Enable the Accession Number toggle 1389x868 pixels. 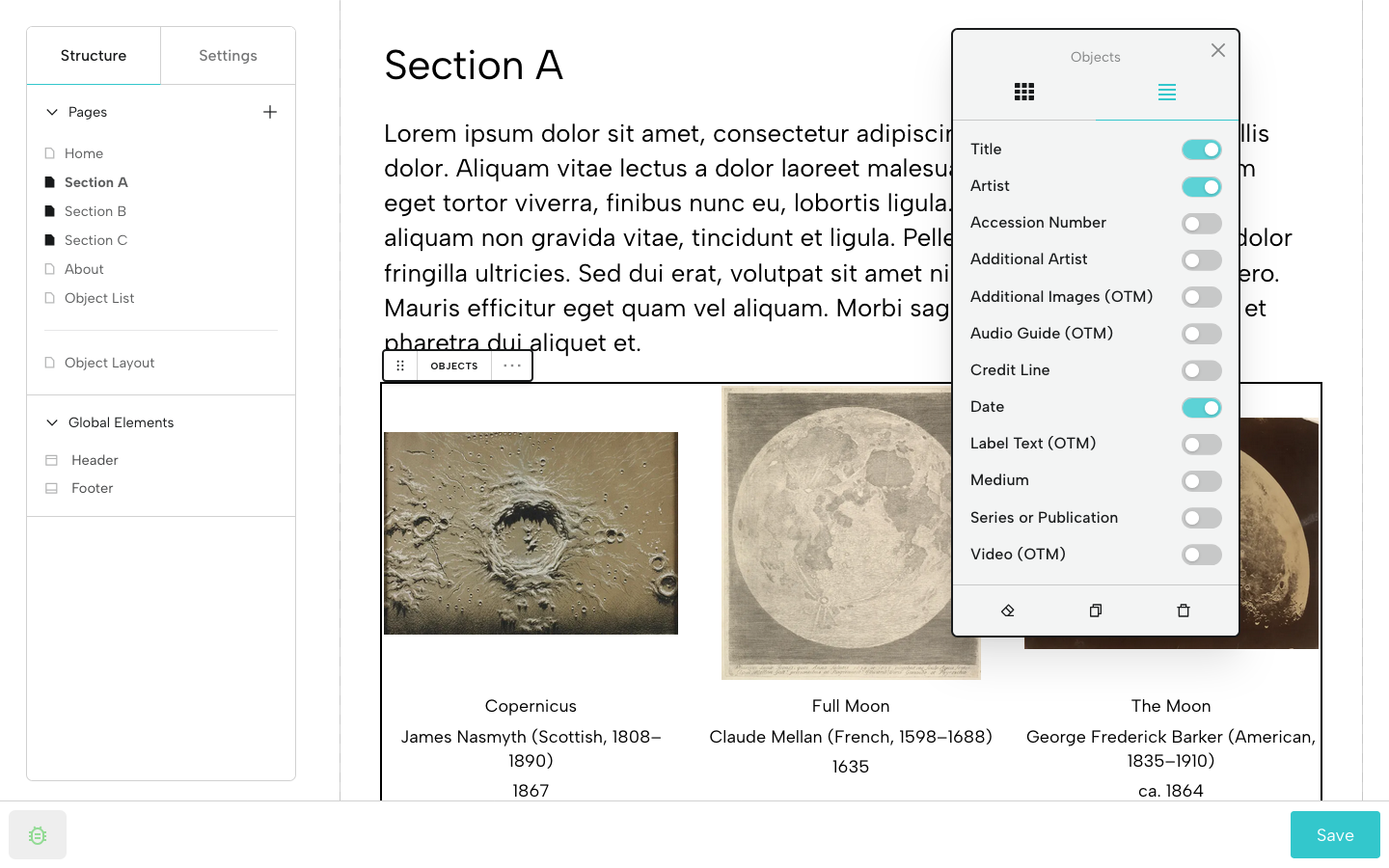pos(1201,224)
